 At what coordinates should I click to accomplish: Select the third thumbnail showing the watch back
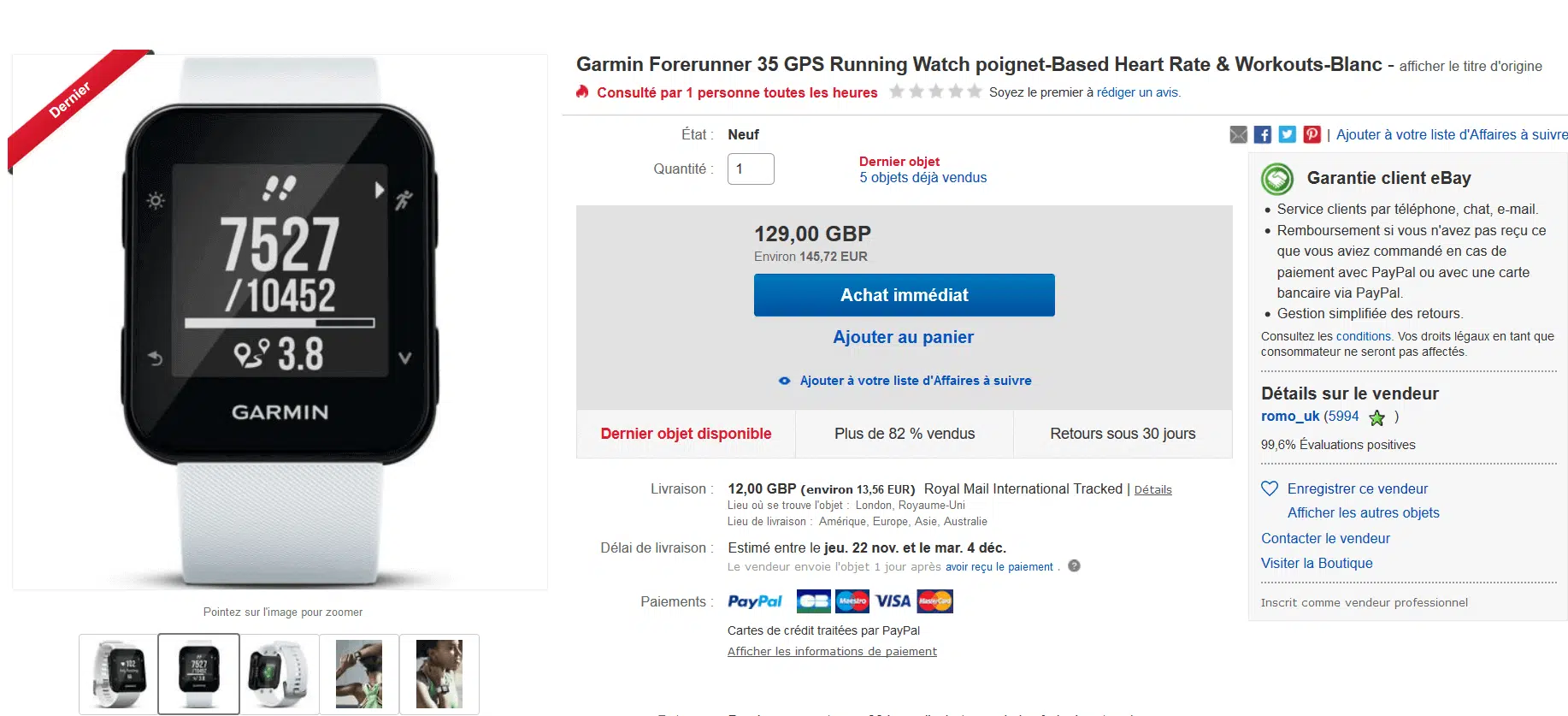tap(280, 673)
